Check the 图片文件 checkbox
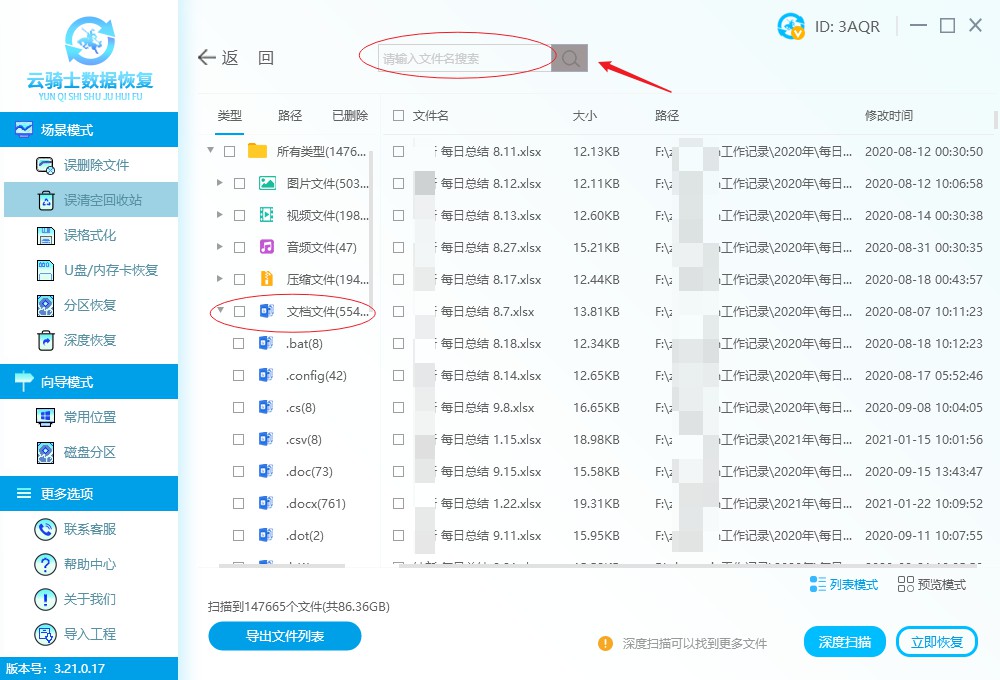 point(239,183)
